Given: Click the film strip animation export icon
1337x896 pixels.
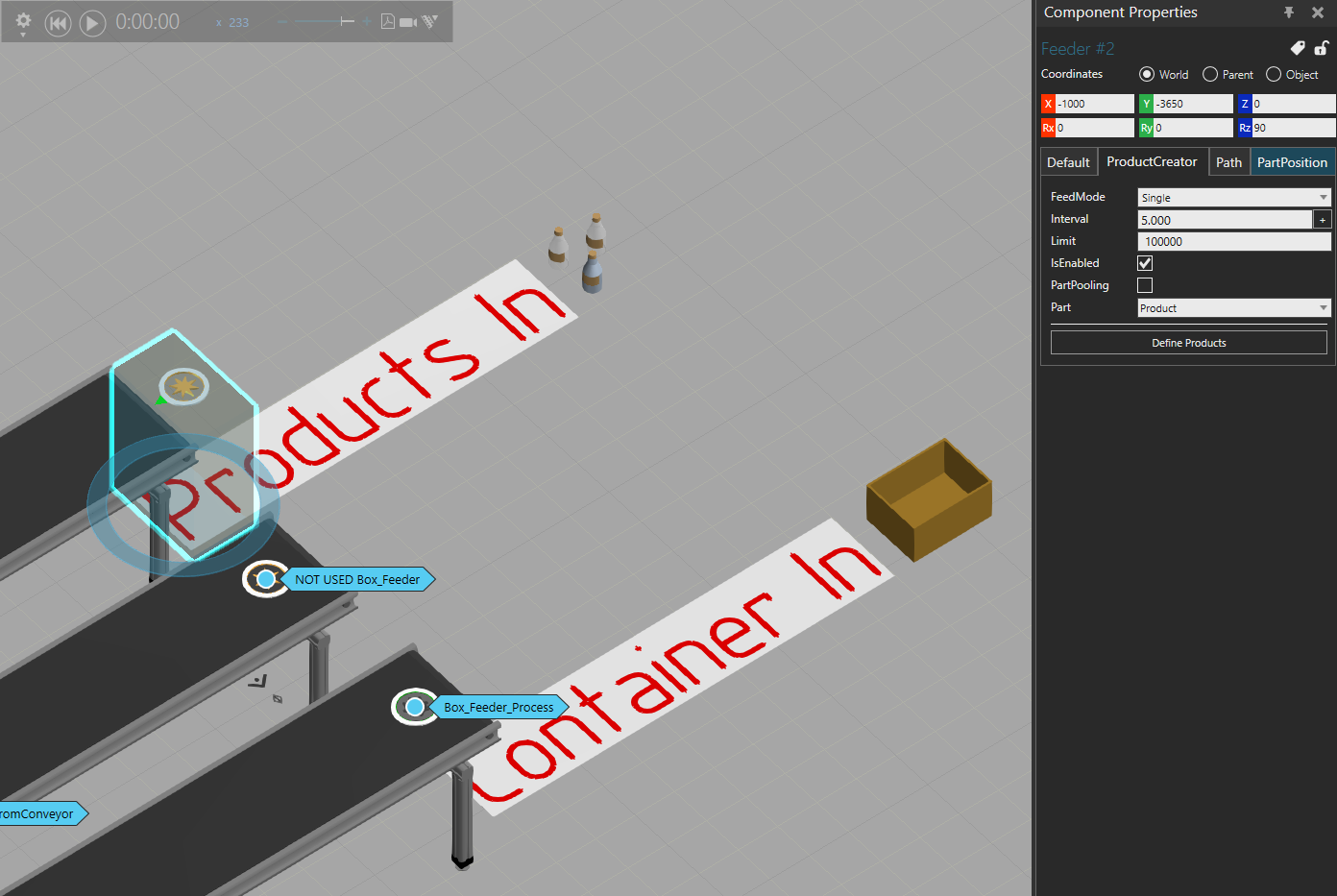Looking at the screenshot, I should tap(430, 21).
